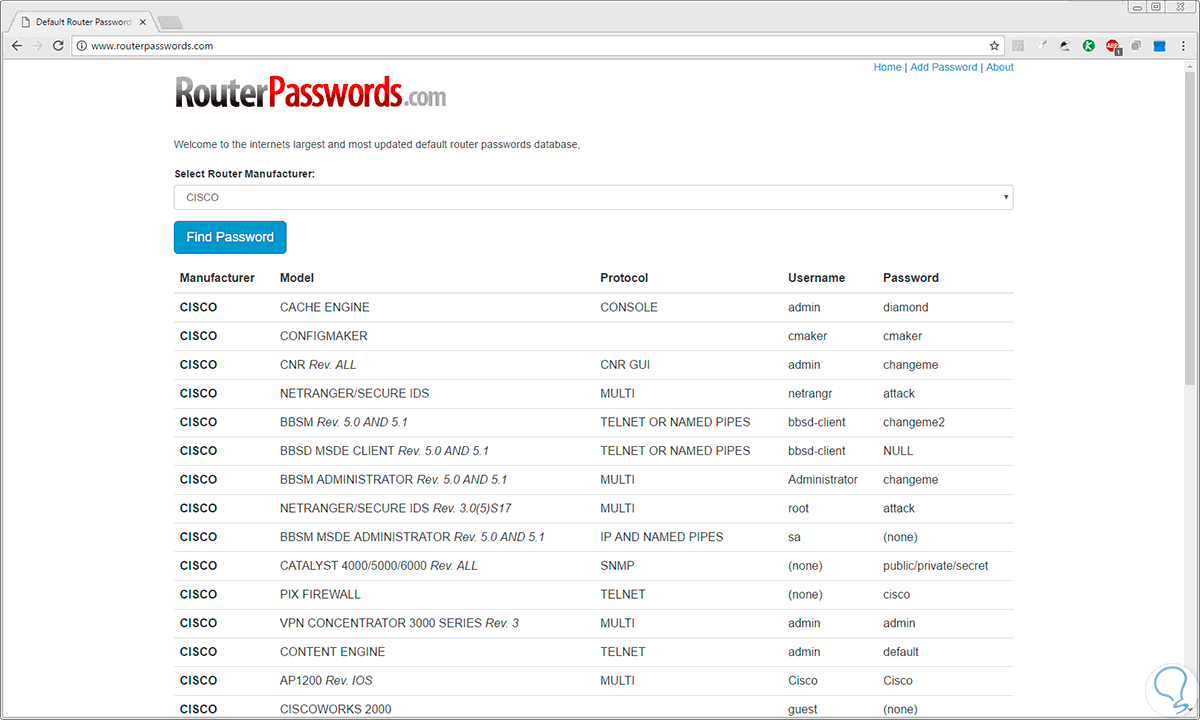This screenshot has height=720, width=1200.
Task: View site info icon in address bar
Action: click(x=82, y=46)
